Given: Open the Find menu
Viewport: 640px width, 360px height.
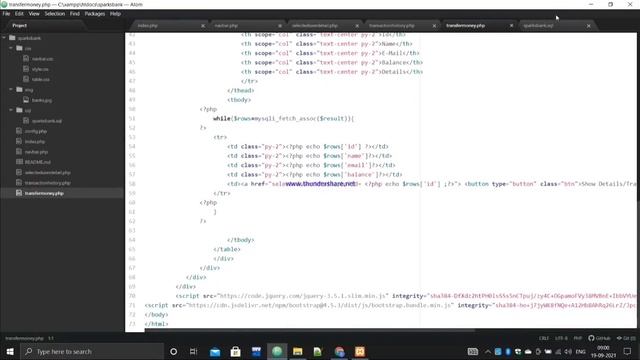Looking at the screenshot, I should (75, 13).
